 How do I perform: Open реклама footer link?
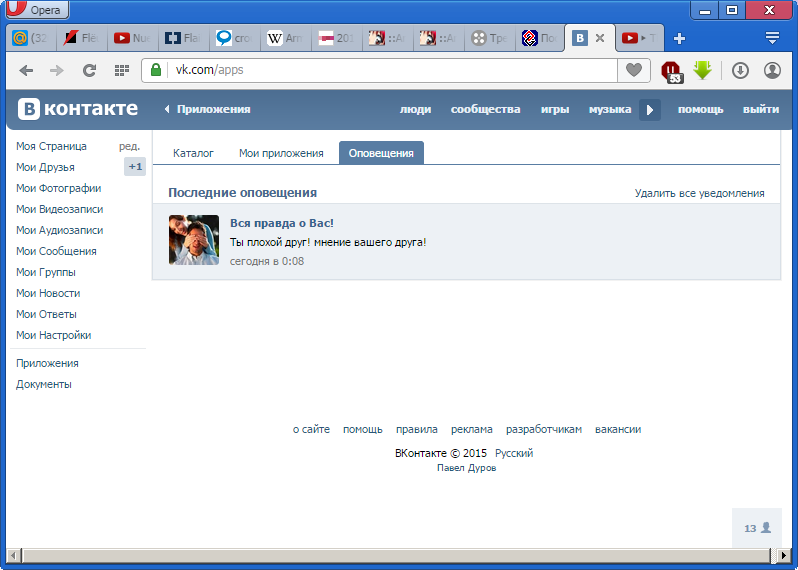[x=472, y=430]
